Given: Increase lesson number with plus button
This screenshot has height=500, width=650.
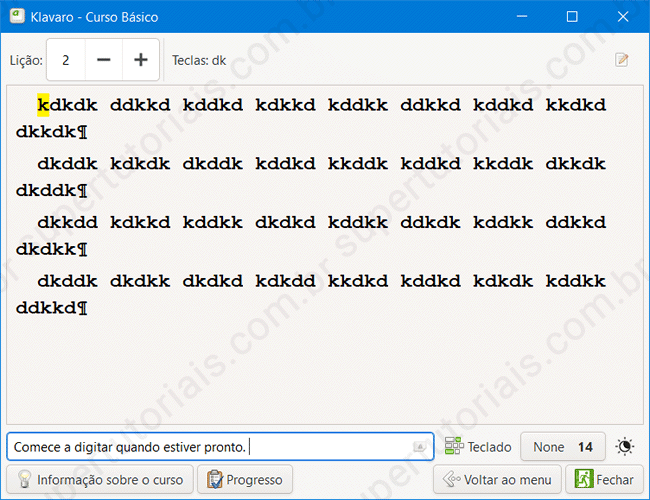Looking at the screenshot, I should (141, 60).
